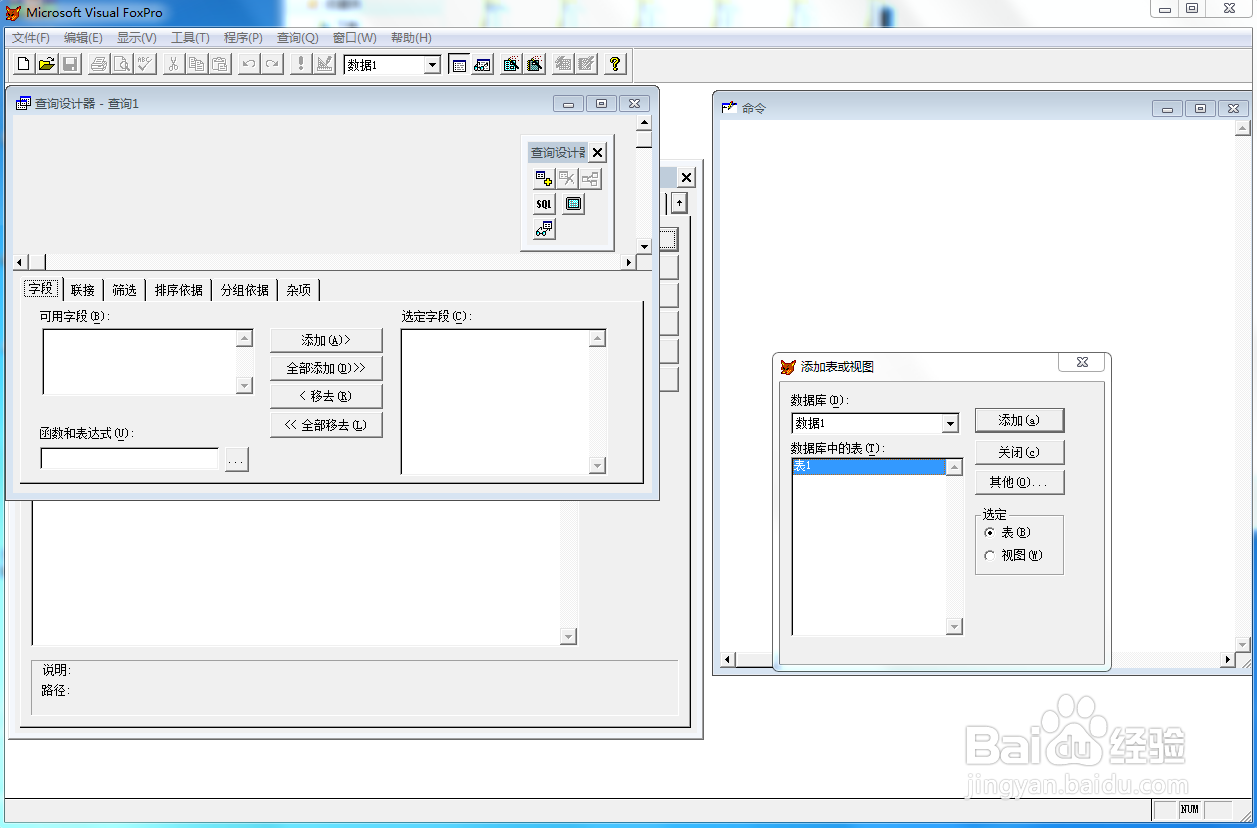Open the Data Session window icon

point(483,65)
